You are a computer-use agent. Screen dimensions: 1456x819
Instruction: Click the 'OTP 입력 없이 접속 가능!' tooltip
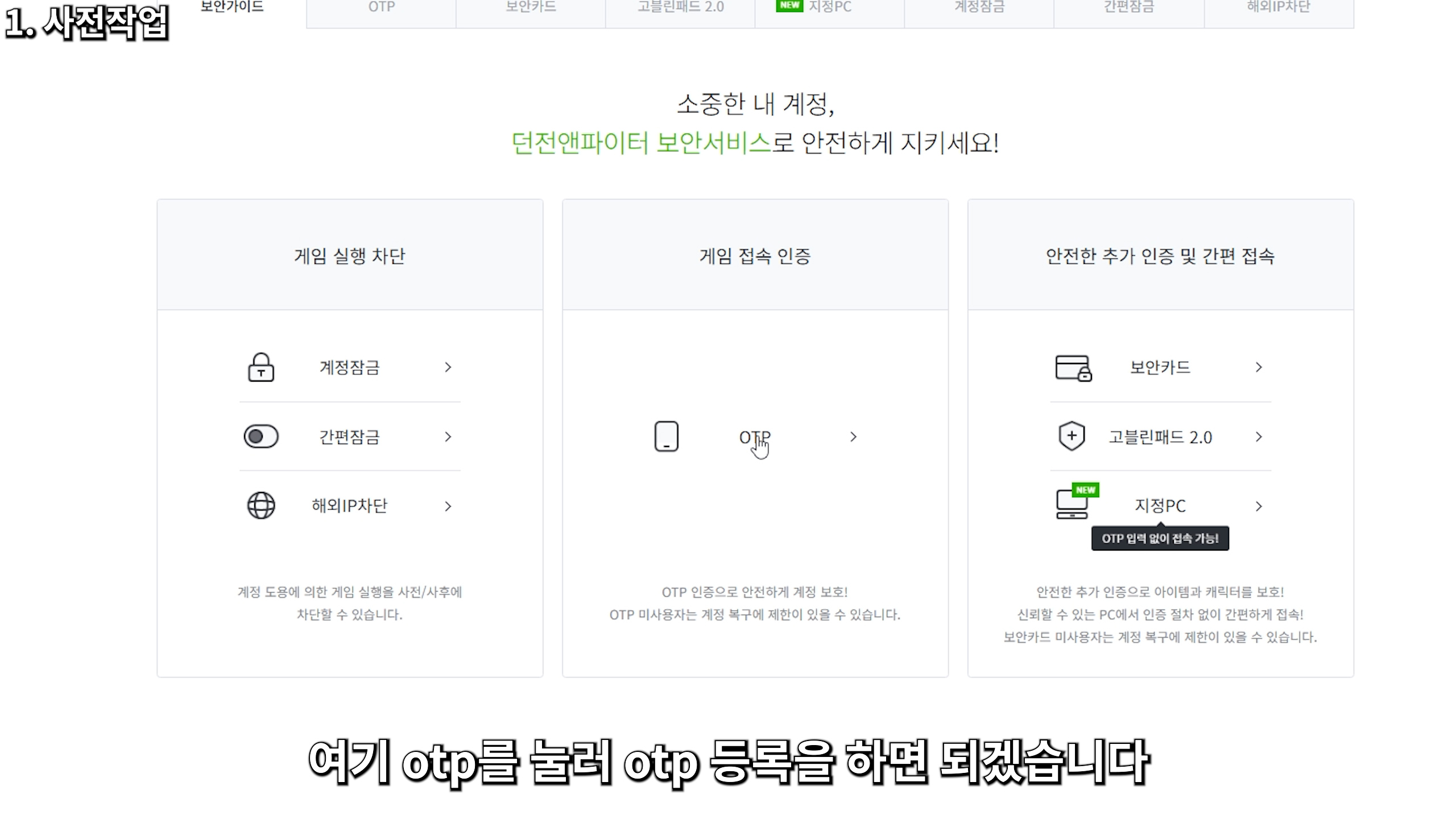tap(1160, 539)
